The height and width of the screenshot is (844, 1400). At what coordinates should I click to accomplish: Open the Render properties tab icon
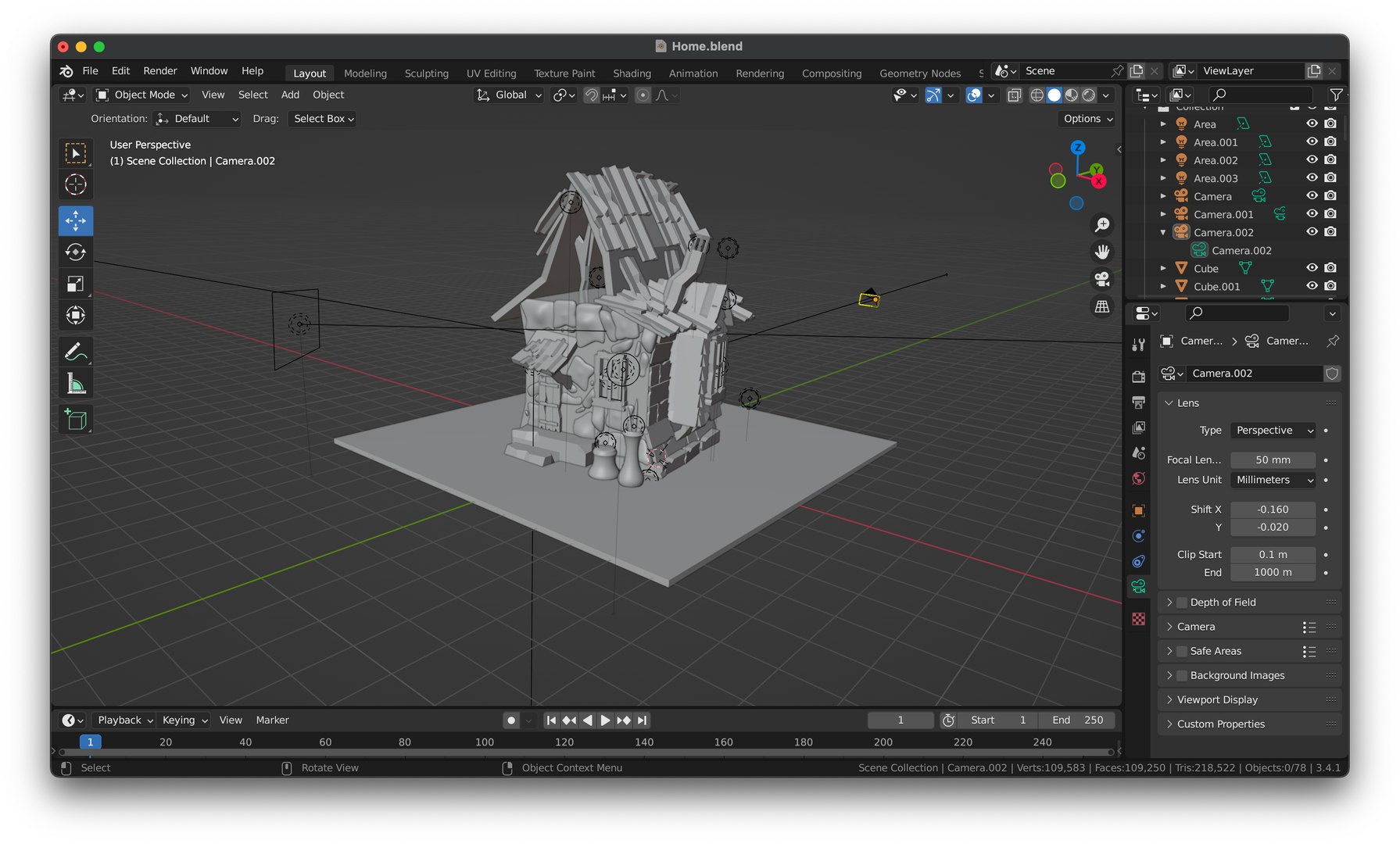pos(1139,376)
